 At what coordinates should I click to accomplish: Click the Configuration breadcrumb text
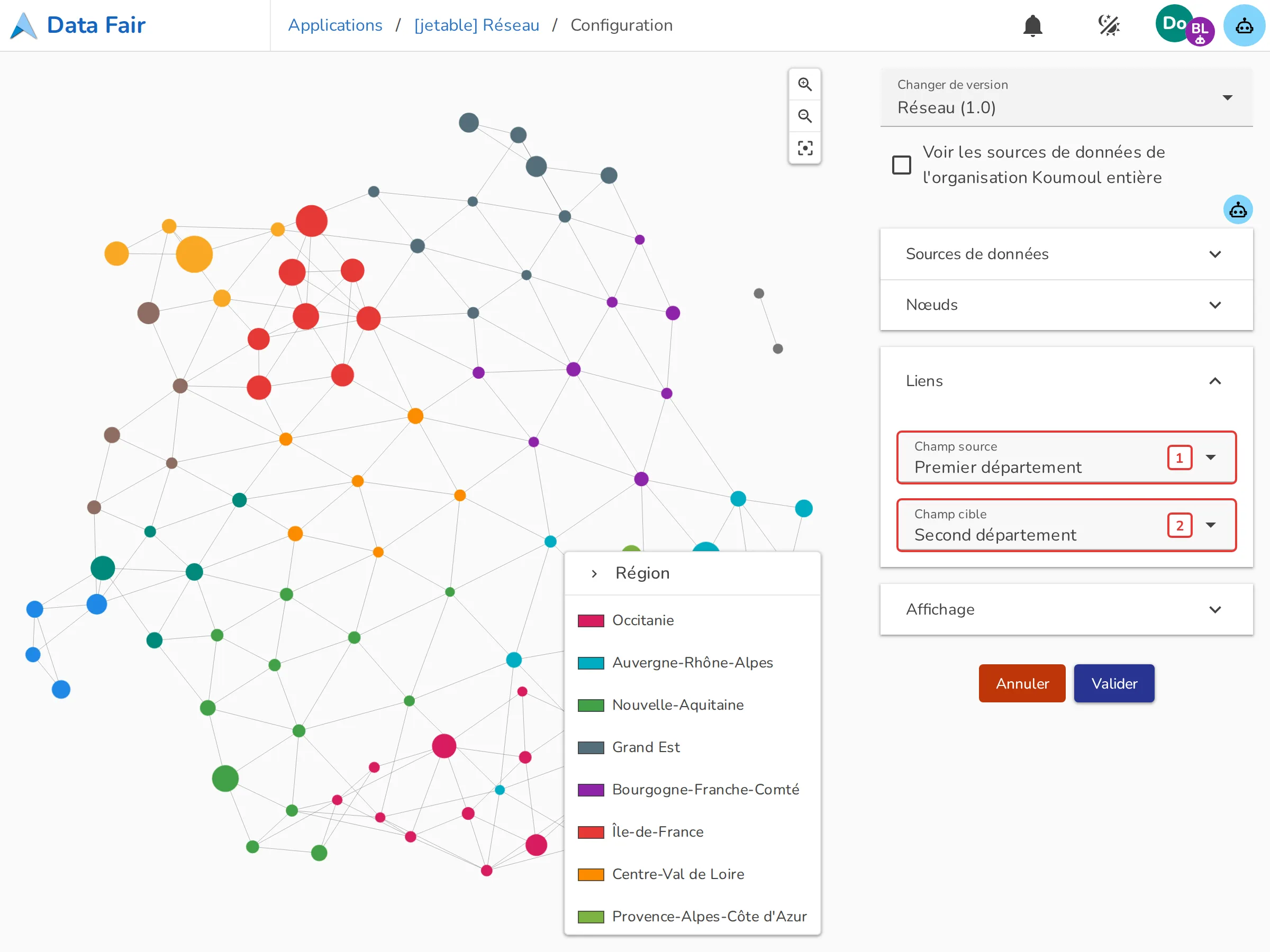pyautogui.click(x=621, y=25)
